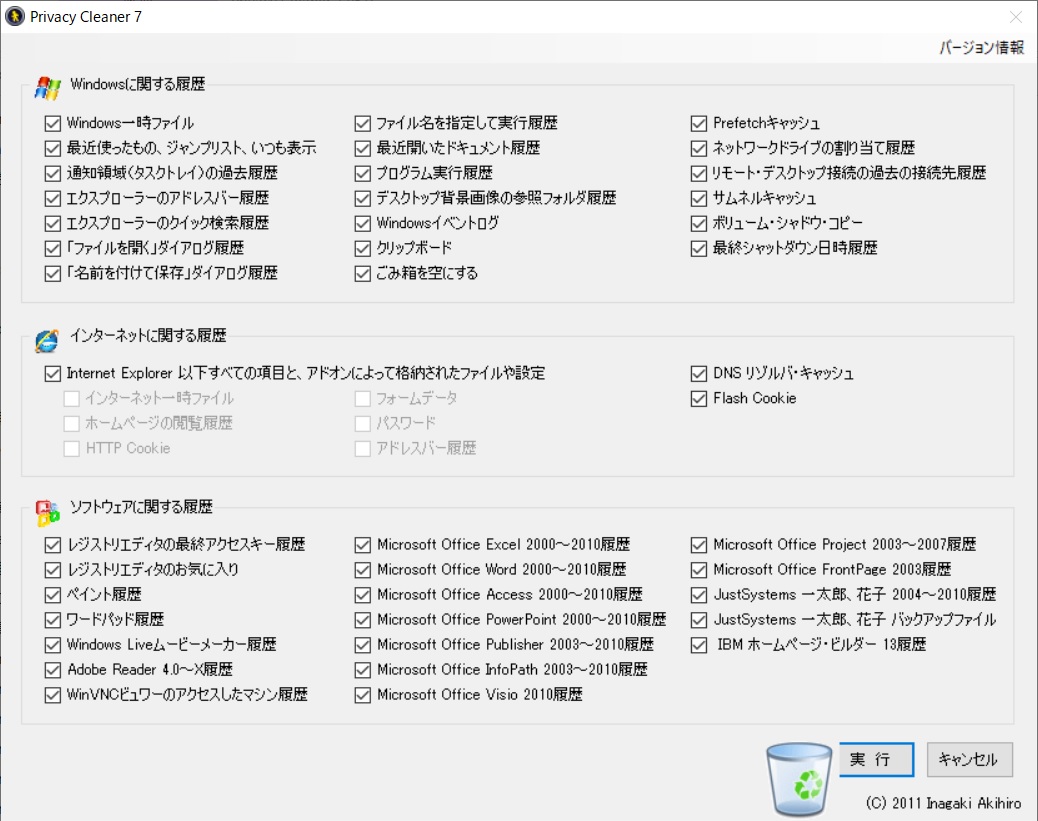Uncheck Microsoft Office Access 2000～2010履歴
This screenshot has width=1038, height=821.
coord(362,595)
